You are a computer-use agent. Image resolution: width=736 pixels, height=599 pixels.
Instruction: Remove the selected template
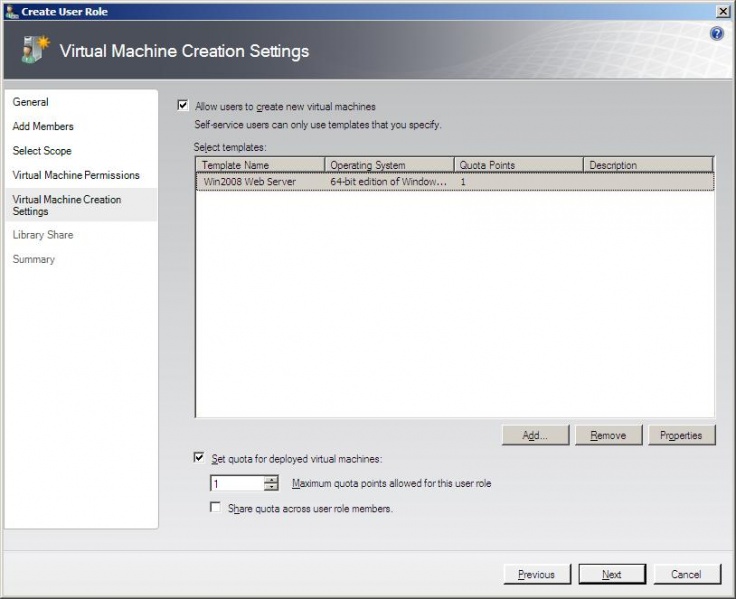(x=608, y=435)
